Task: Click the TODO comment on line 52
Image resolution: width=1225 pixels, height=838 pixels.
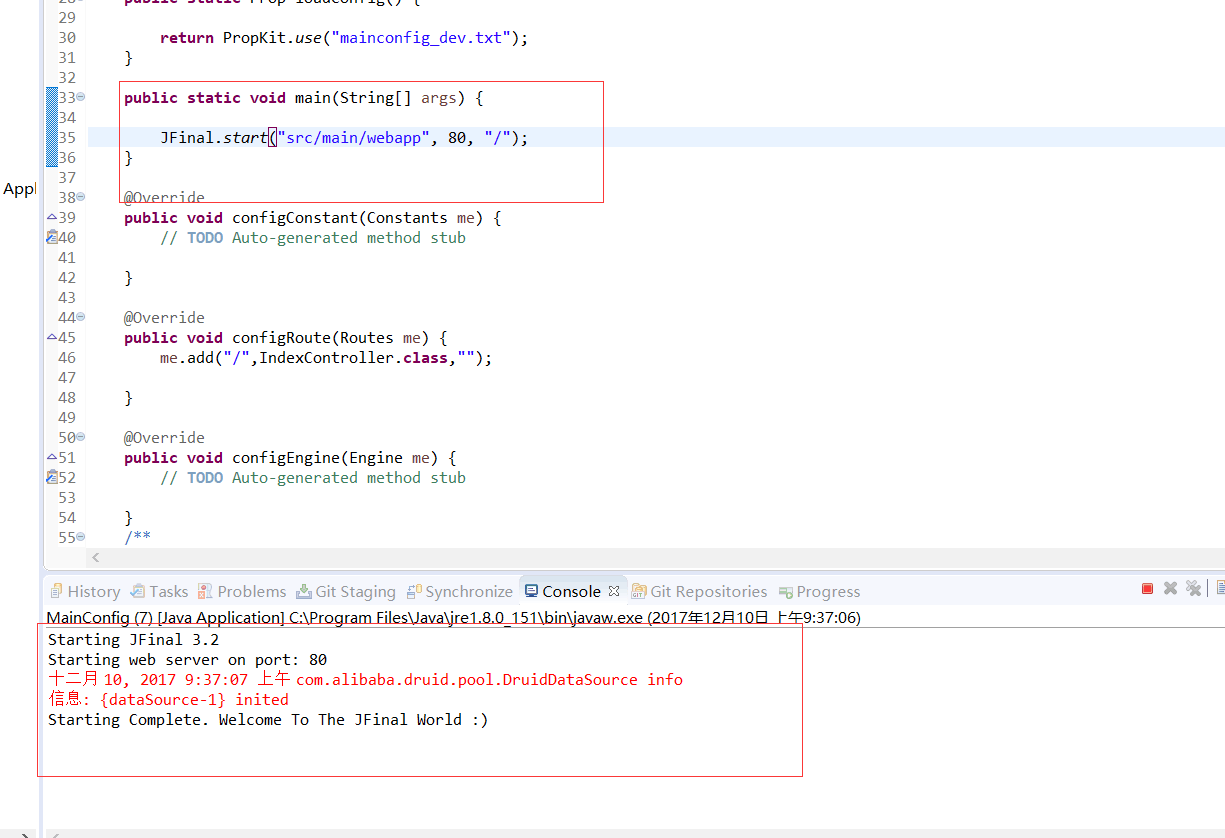Action: tap(313, 477)
